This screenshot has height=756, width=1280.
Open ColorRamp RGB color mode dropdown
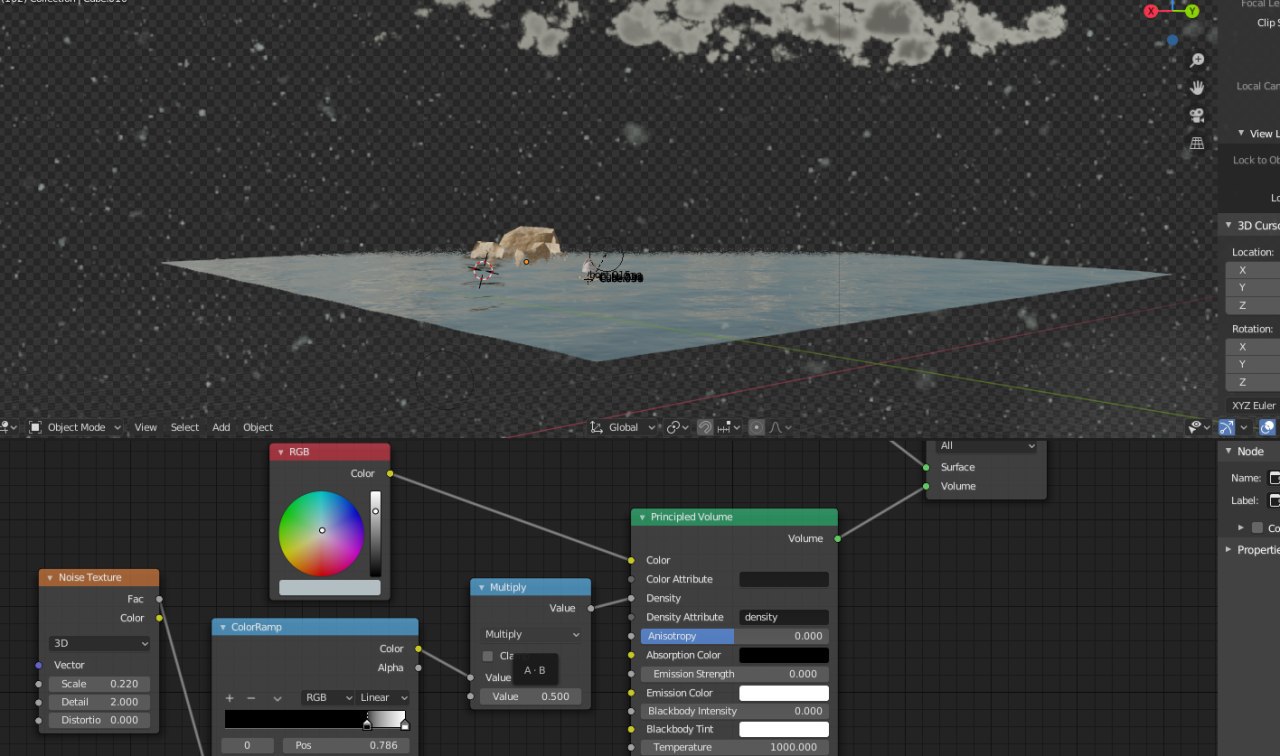pyautogui.click(x=328, y=697)
